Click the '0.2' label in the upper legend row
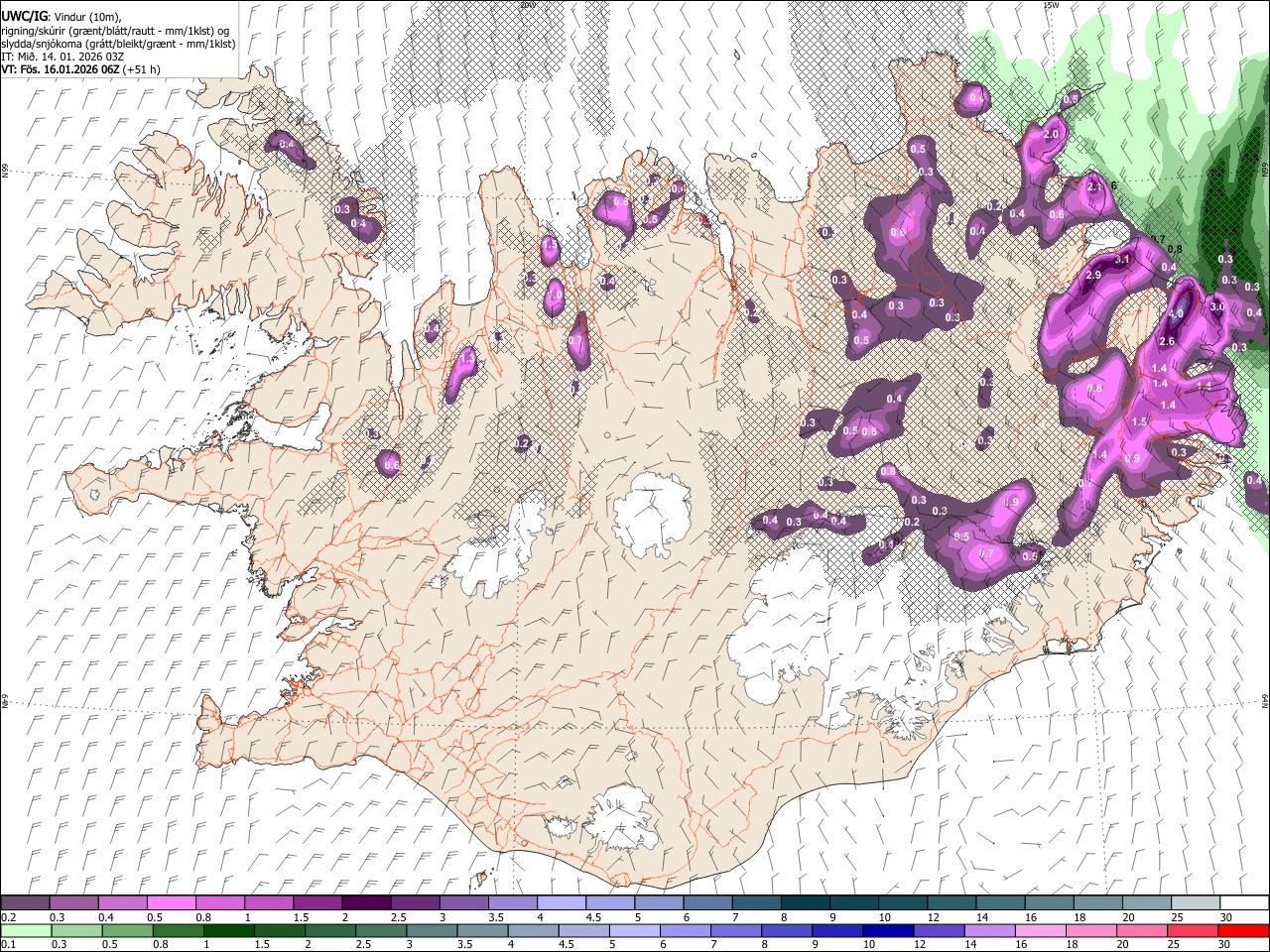 click(9, 917)
